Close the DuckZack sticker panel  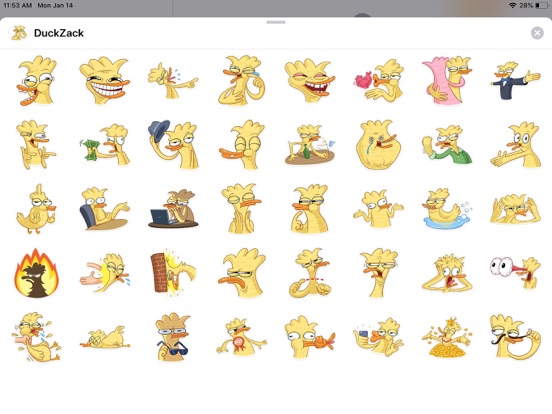537,33
